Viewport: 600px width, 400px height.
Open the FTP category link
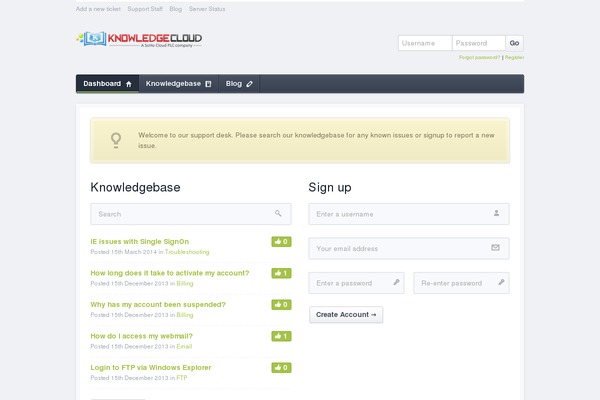[x=182, y=378]
